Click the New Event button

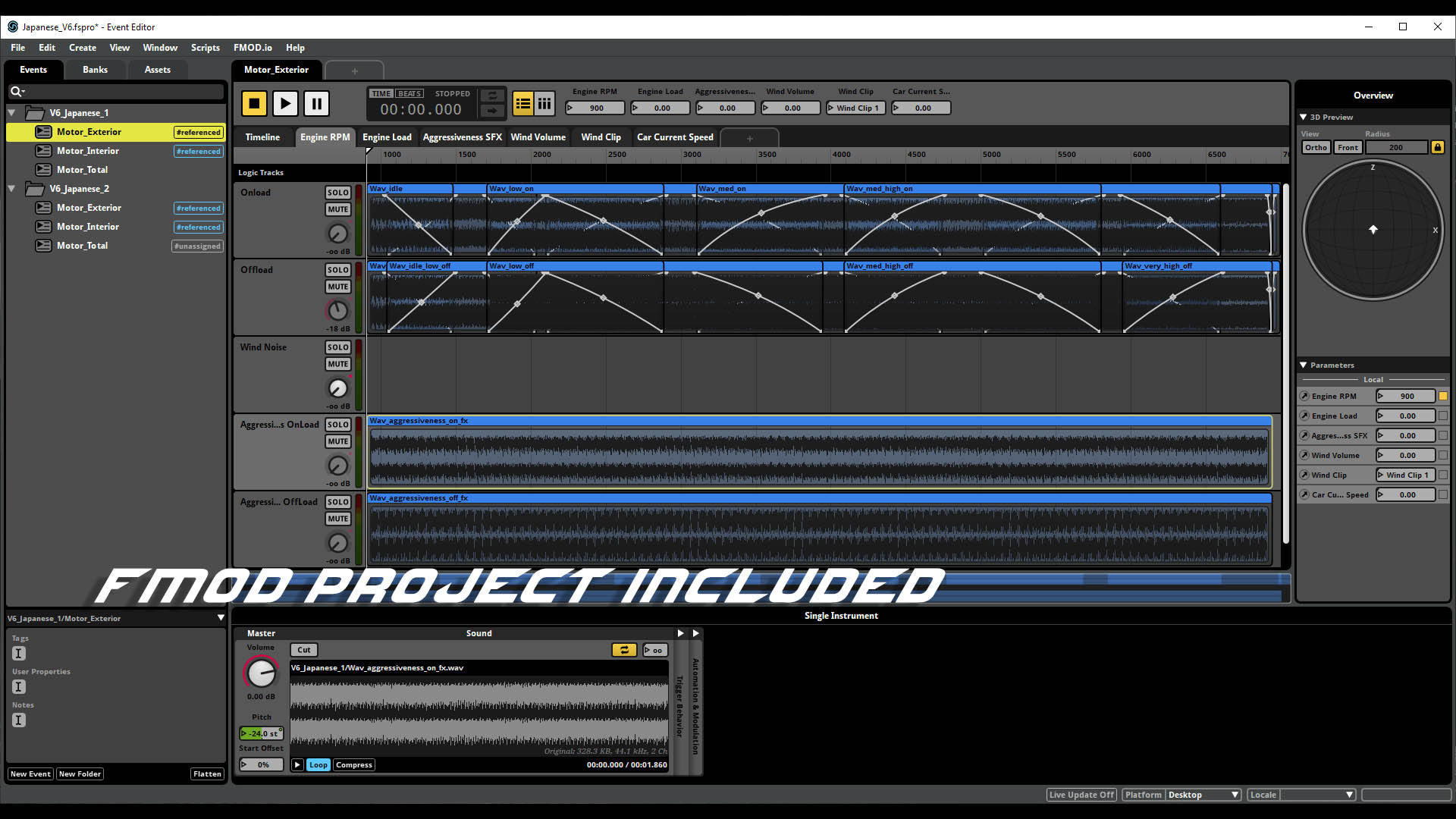30,774
